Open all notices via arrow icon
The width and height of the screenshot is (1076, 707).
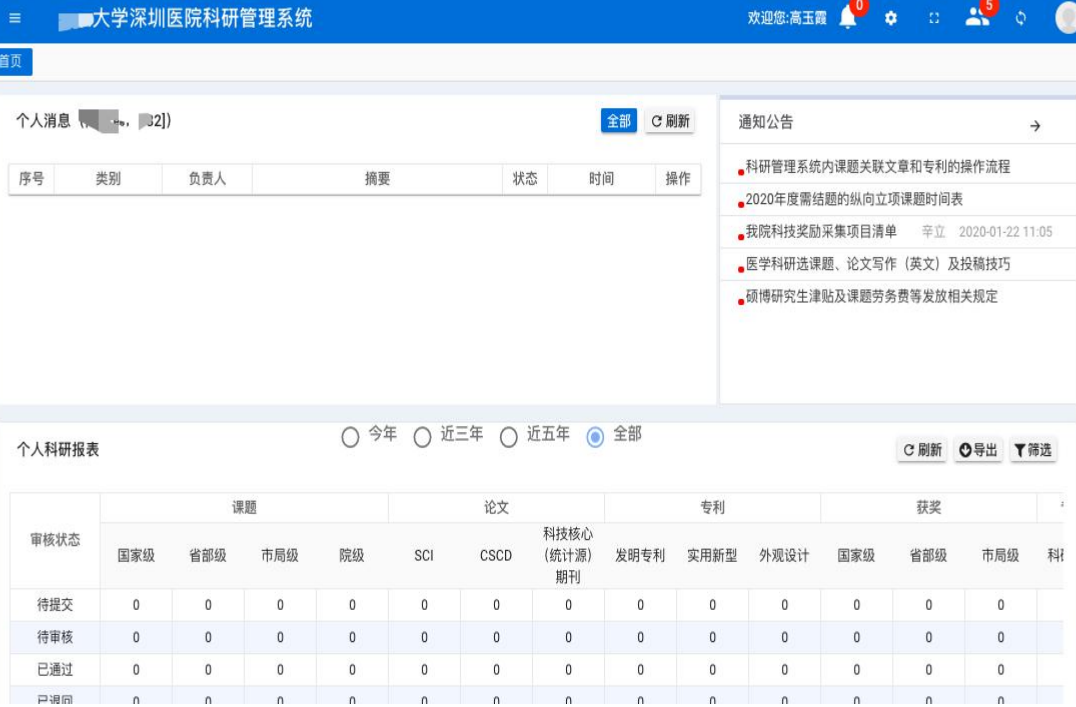pyautogui.click(x=1035, y=126)
